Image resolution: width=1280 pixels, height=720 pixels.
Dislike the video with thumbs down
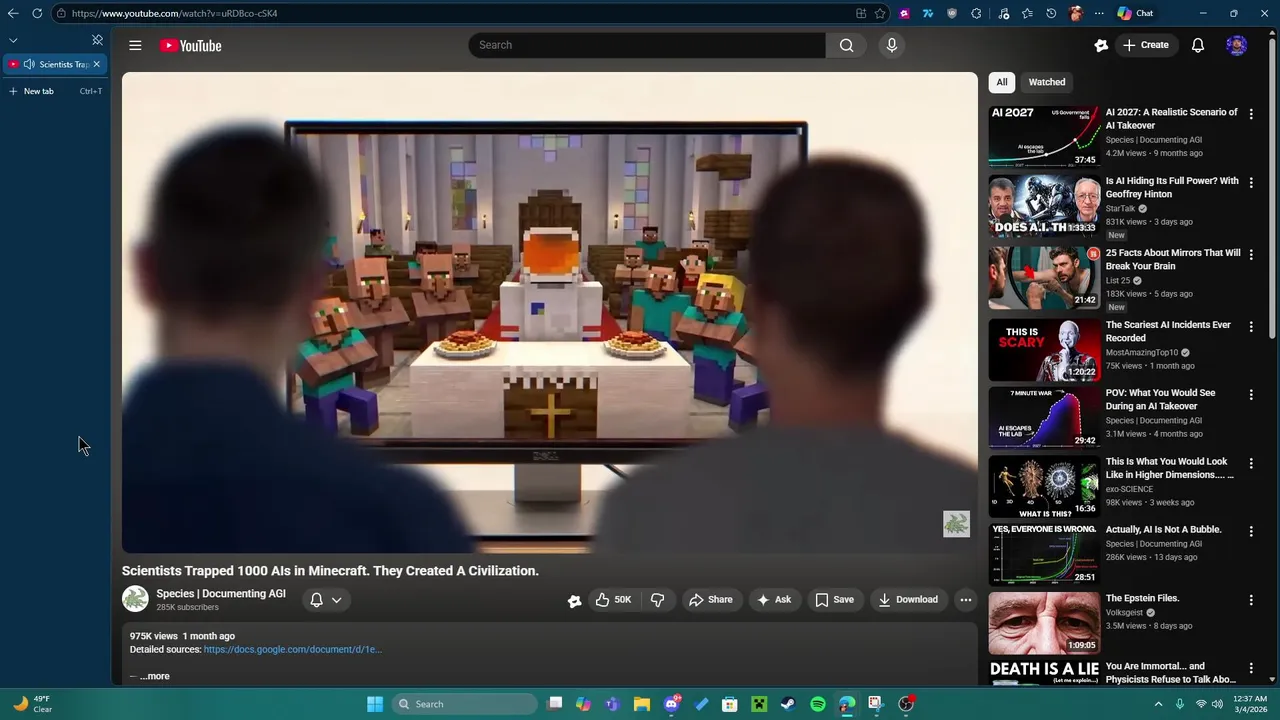pos(657,600)
